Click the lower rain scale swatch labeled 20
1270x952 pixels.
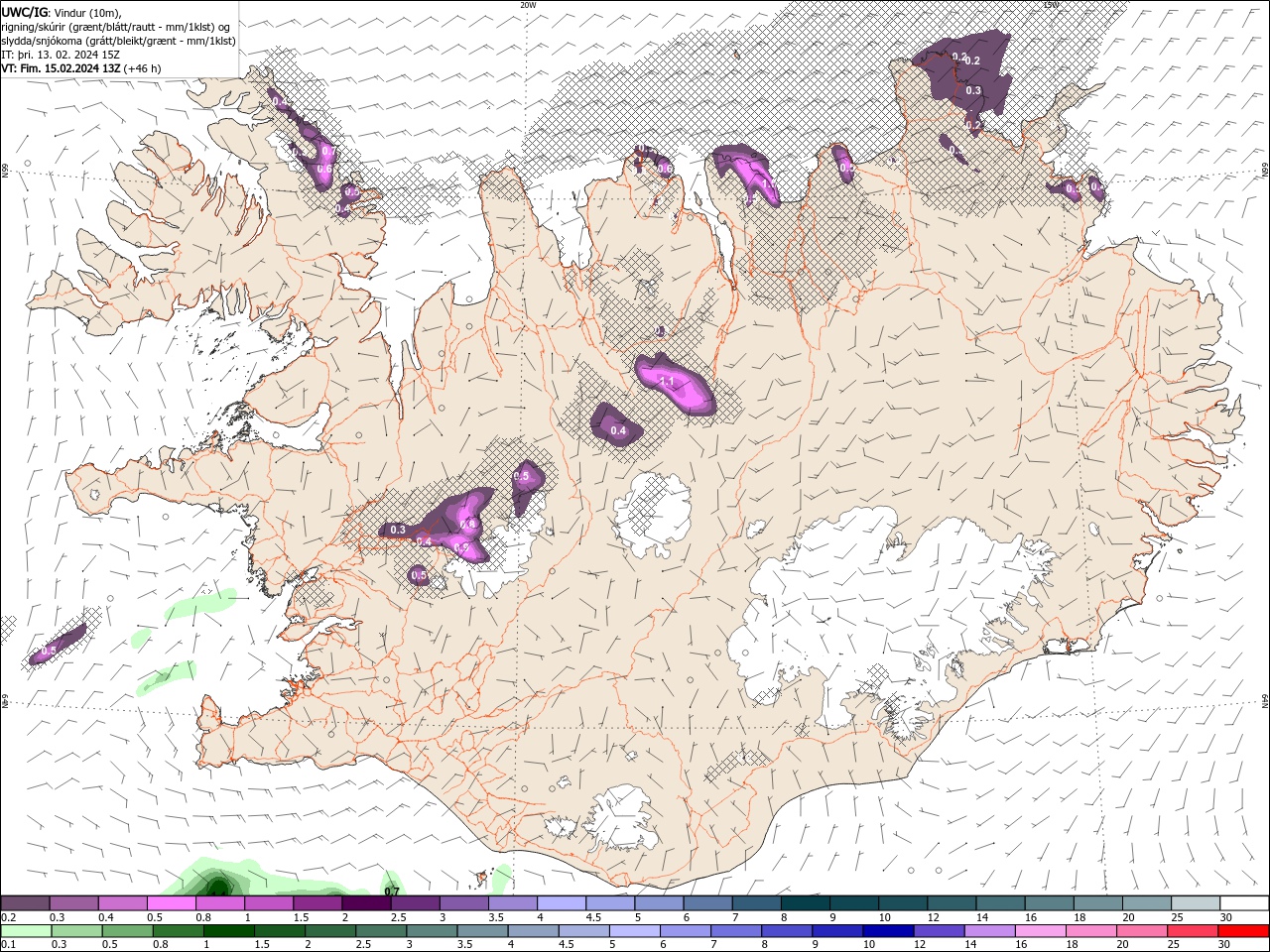[x=1142, y=931]
